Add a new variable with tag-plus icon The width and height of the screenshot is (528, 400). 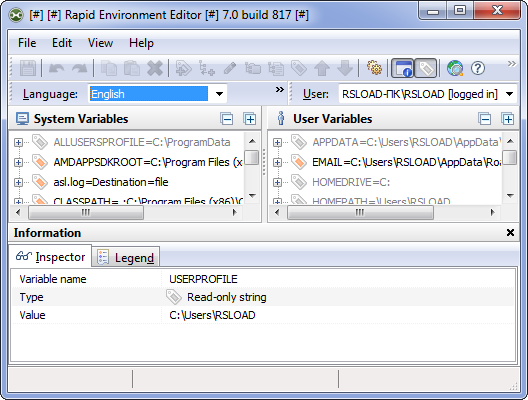coord(184,68)
